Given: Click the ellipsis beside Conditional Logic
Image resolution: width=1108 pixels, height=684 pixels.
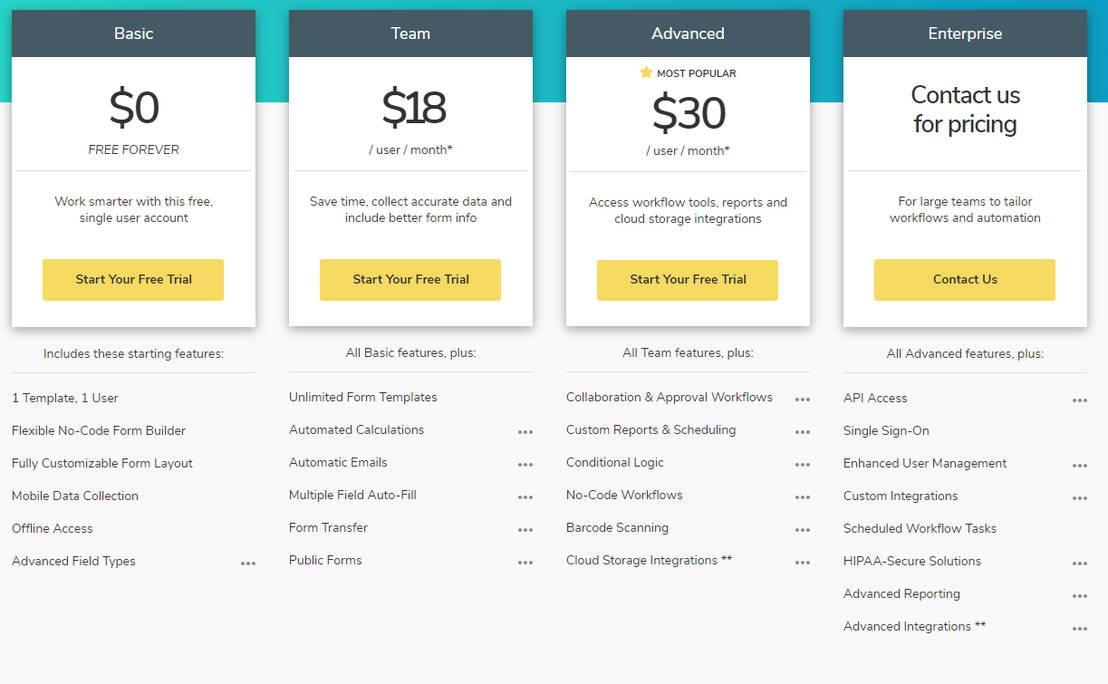Looking at the screenshot, I should [x=802, y=465].
